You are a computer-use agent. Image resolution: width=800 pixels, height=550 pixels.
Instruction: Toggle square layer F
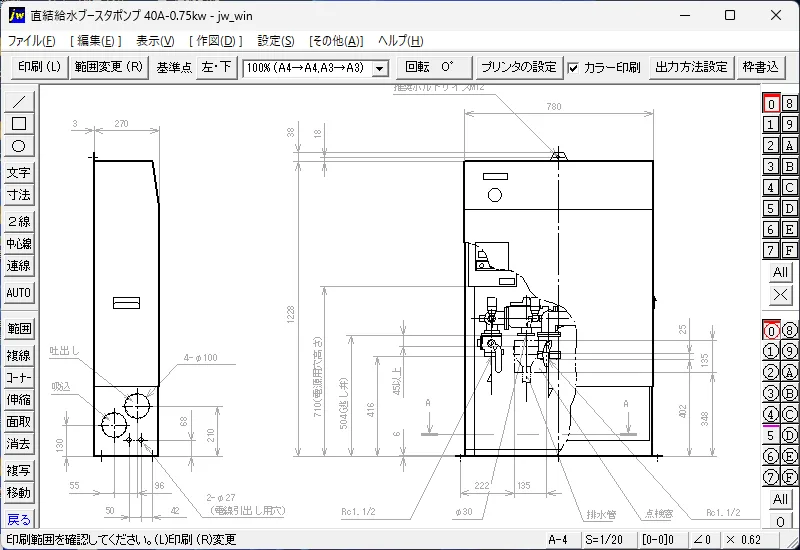click(x=789, y=251)
